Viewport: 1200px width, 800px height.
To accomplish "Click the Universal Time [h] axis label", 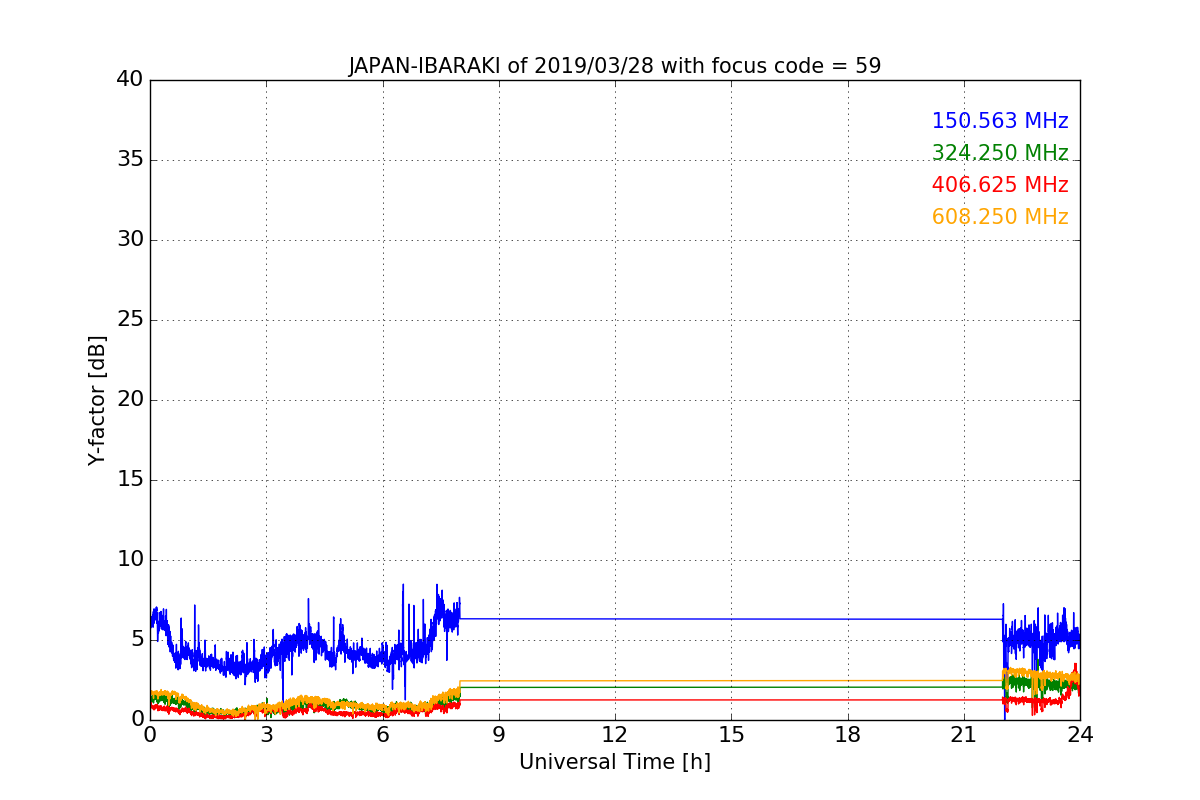I will [x=615, y=762].
